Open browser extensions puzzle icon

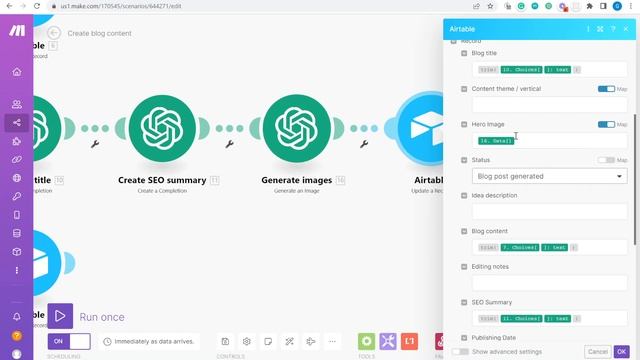(589, 6)
